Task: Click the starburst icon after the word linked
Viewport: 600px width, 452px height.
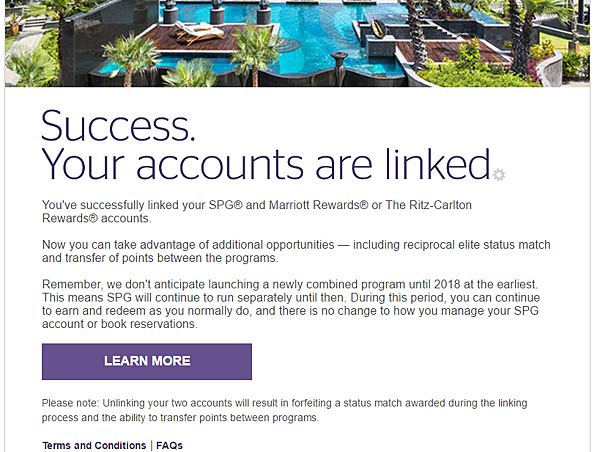Action: 499,175
